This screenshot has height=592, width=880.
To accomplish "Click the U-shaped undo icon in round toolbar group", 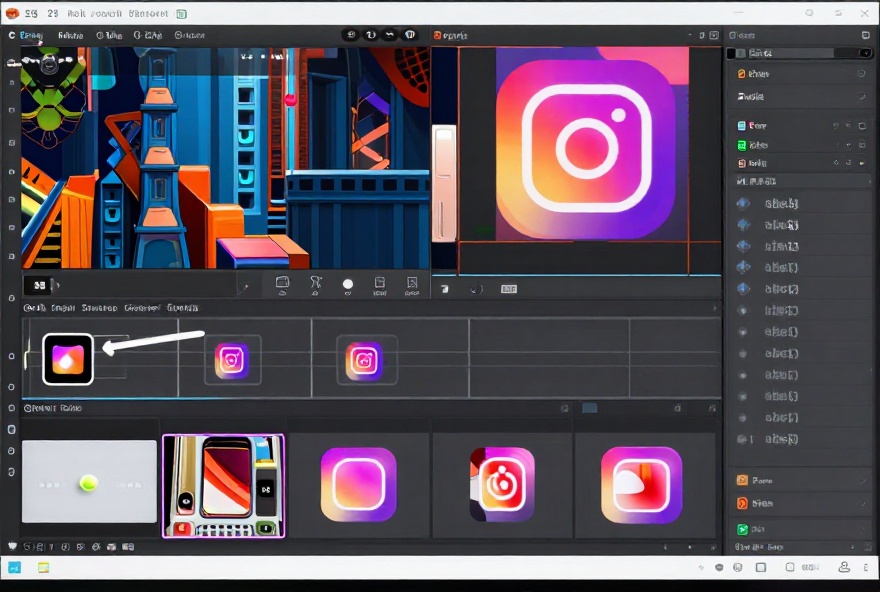I will pos(371,35).
